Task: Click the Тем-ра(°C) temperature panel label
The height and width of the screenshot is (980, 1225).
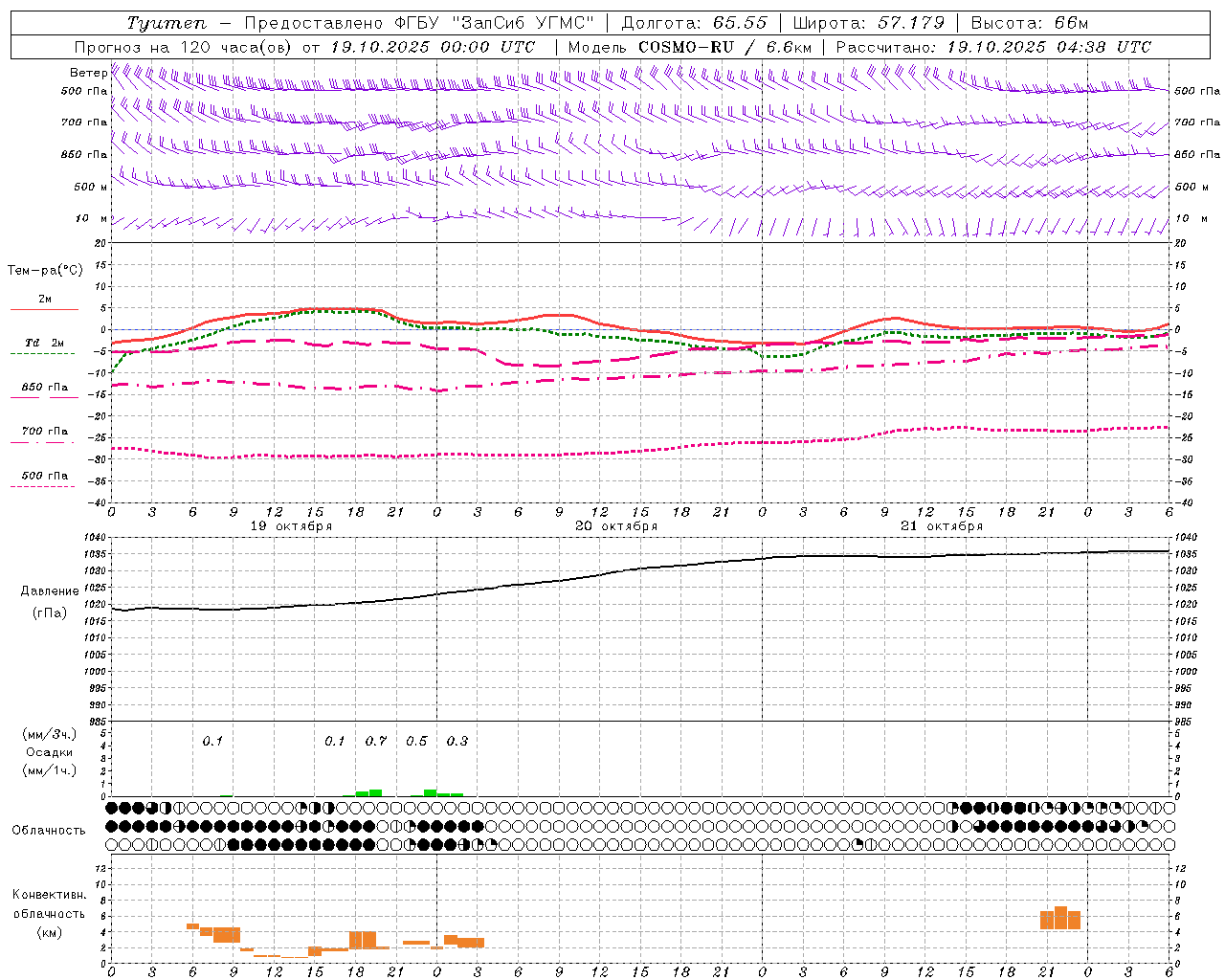Action: coord(45,271)
